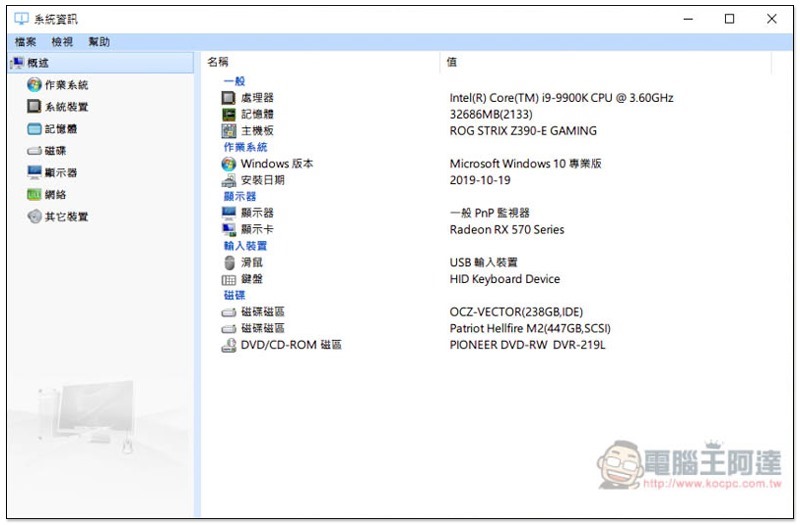
Task: Click the Patriot Hellfire M2(447GB,SCSI) value
Action: 530,329
